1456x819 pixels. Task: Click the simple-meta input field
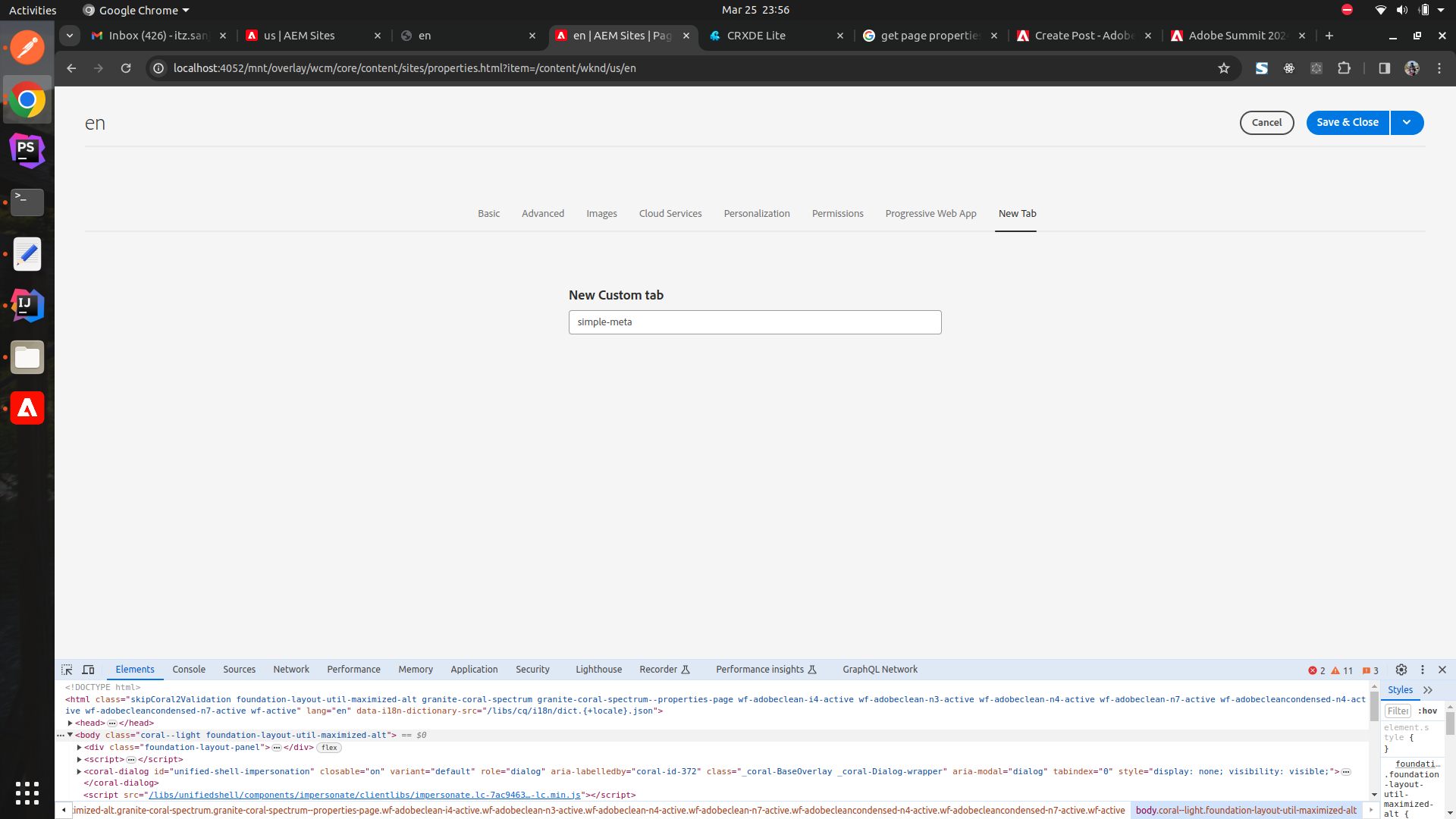[x=755, y=322]
